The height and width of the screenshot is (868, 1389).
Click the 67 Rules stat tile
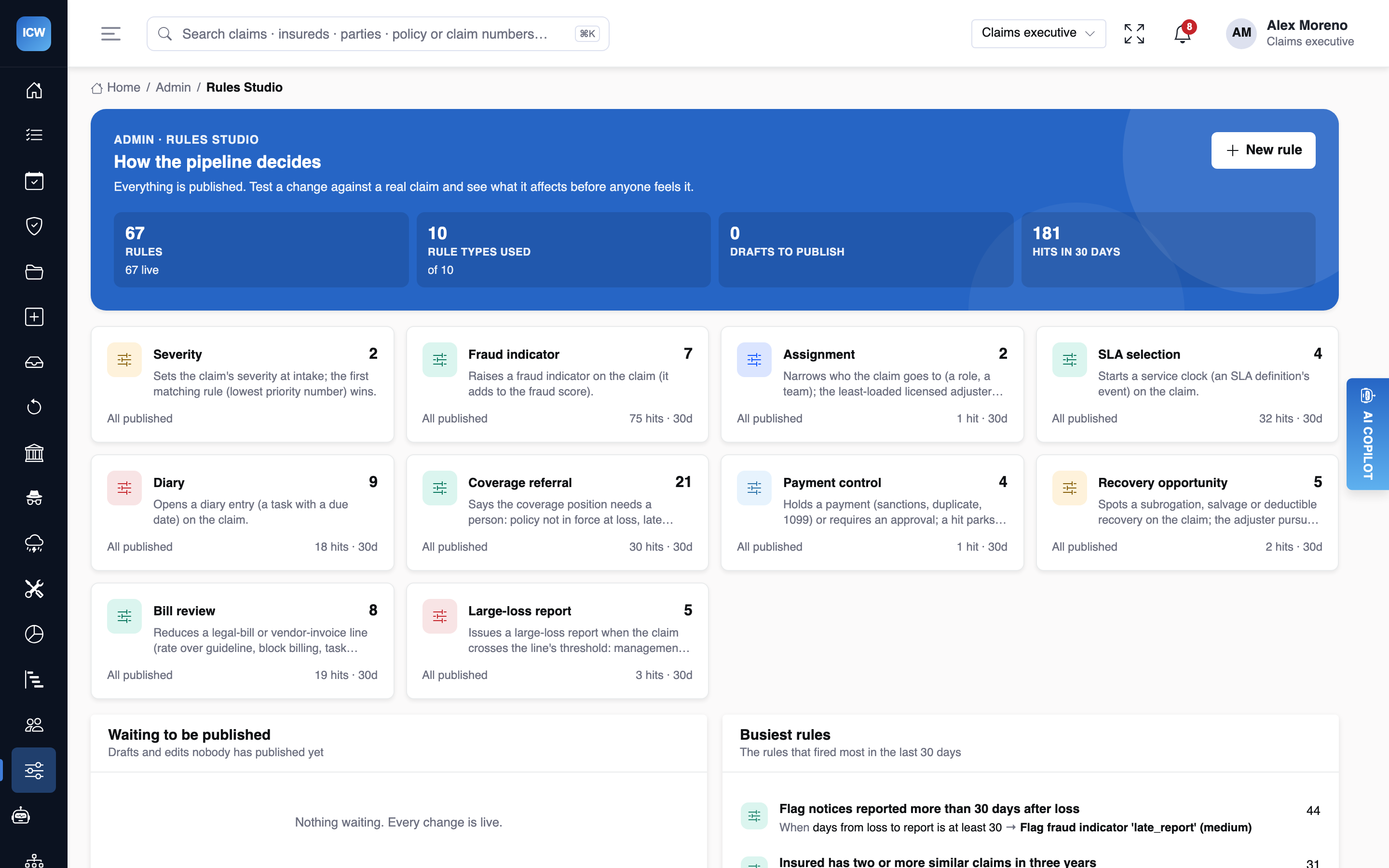(x=261, y=250)
